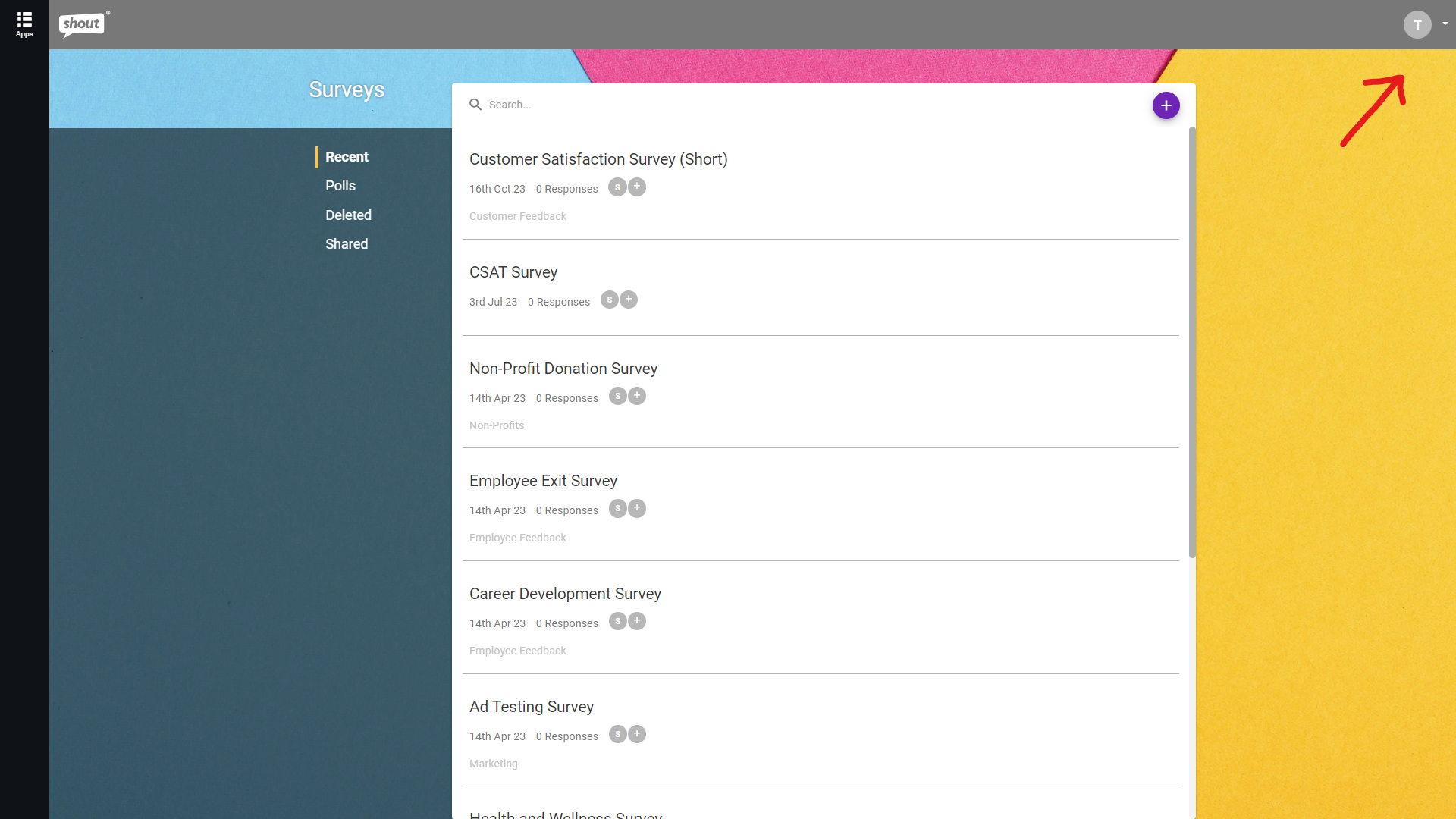This screenshot has width=1456, height=819.
Task: Add collaborator to CSAT Survey
Action: (x=629, y=300)
